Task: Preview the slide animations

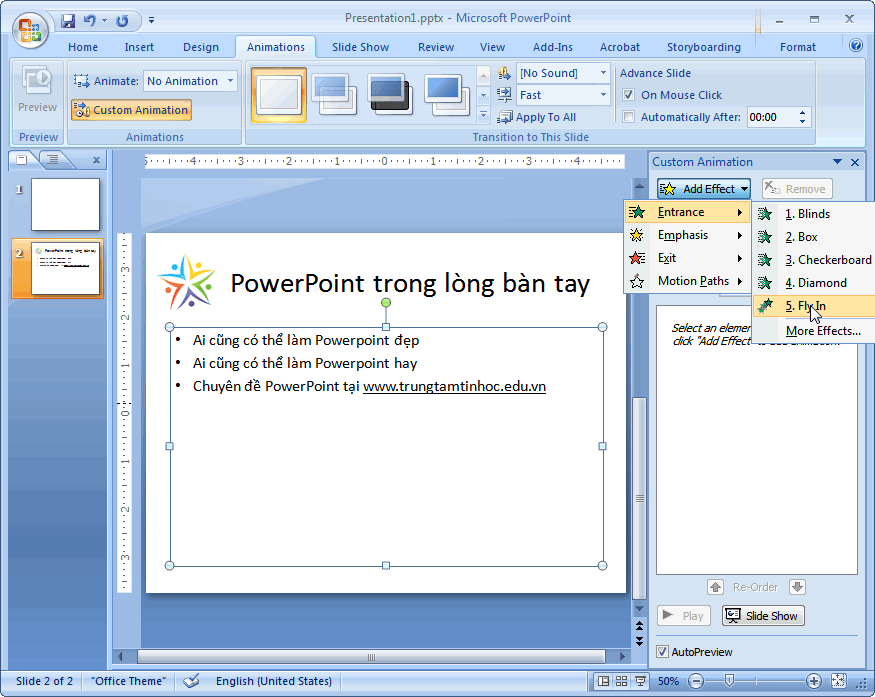Action: [x=37, y=89]
